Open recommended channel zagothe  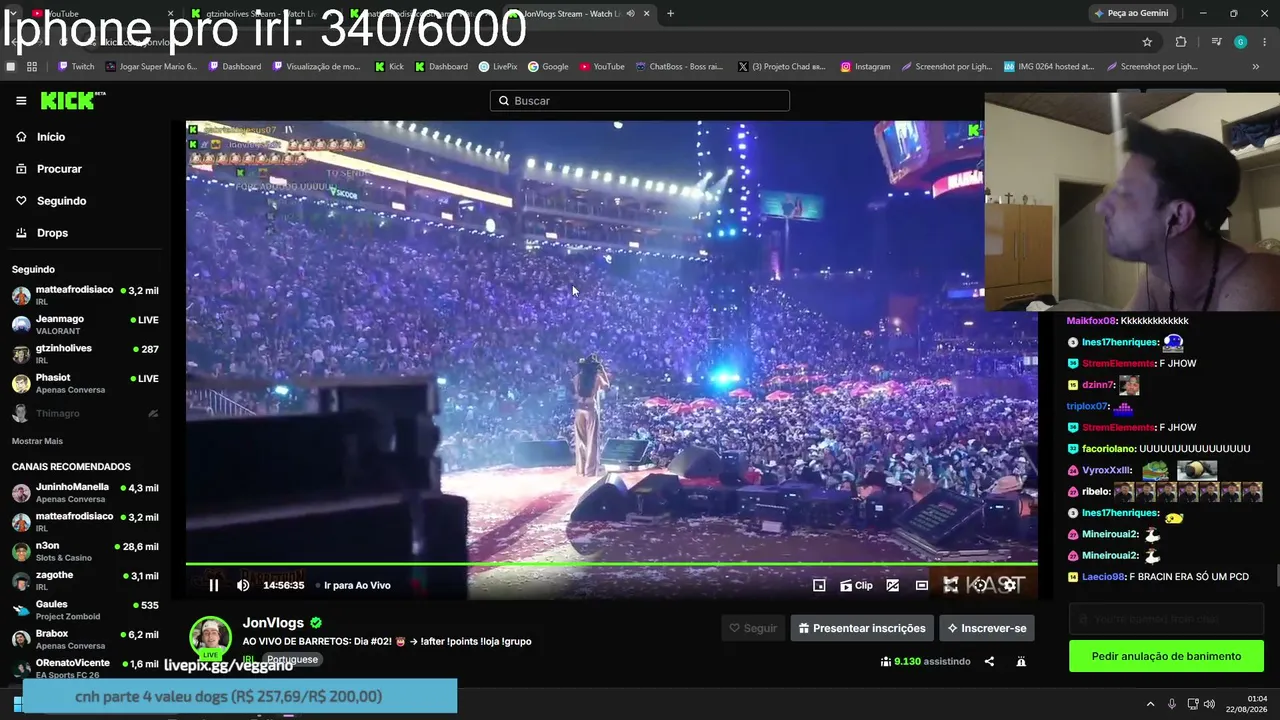tap(85, 580)
